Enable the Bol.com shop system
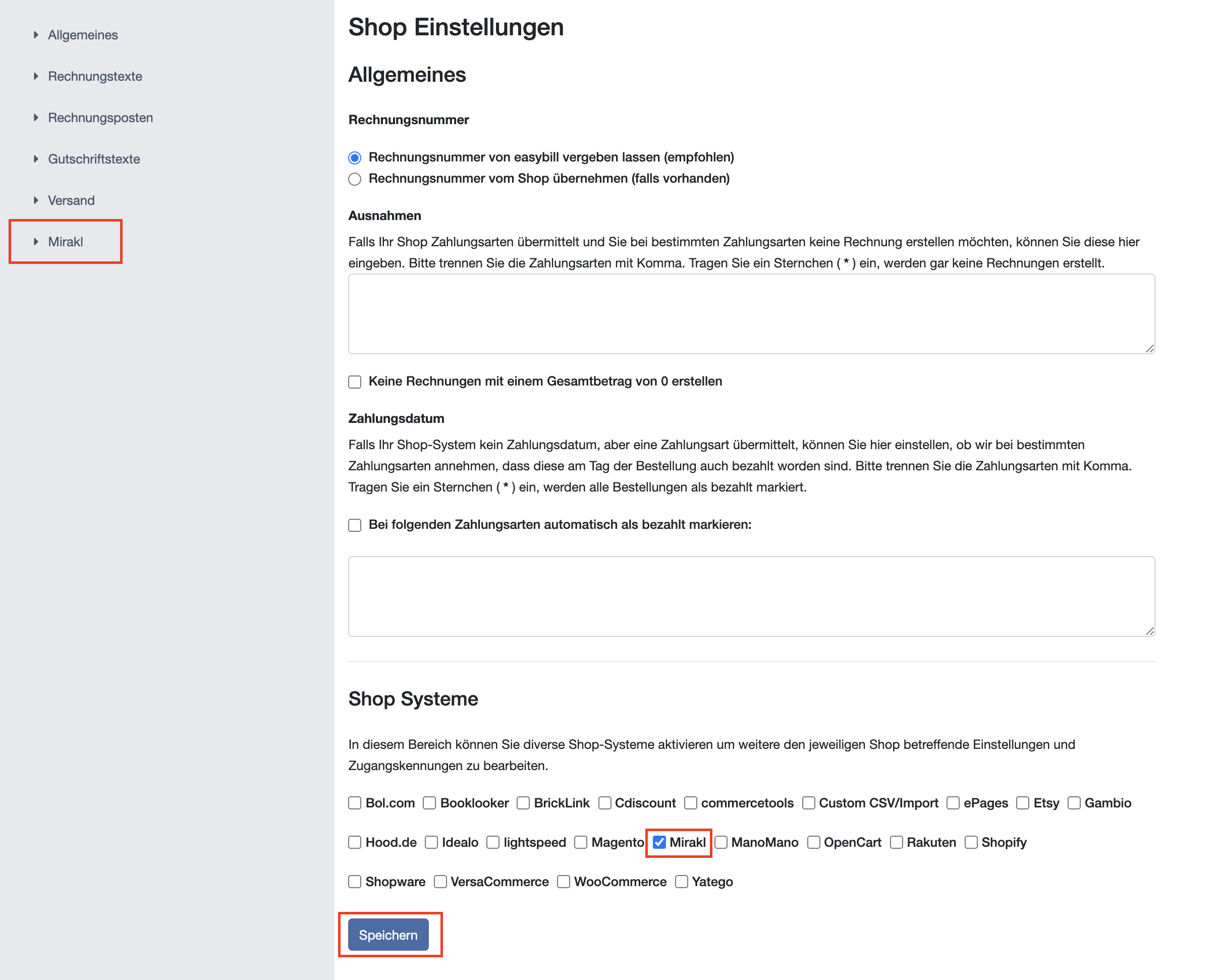1222x980 pixels. pos(355,803)
